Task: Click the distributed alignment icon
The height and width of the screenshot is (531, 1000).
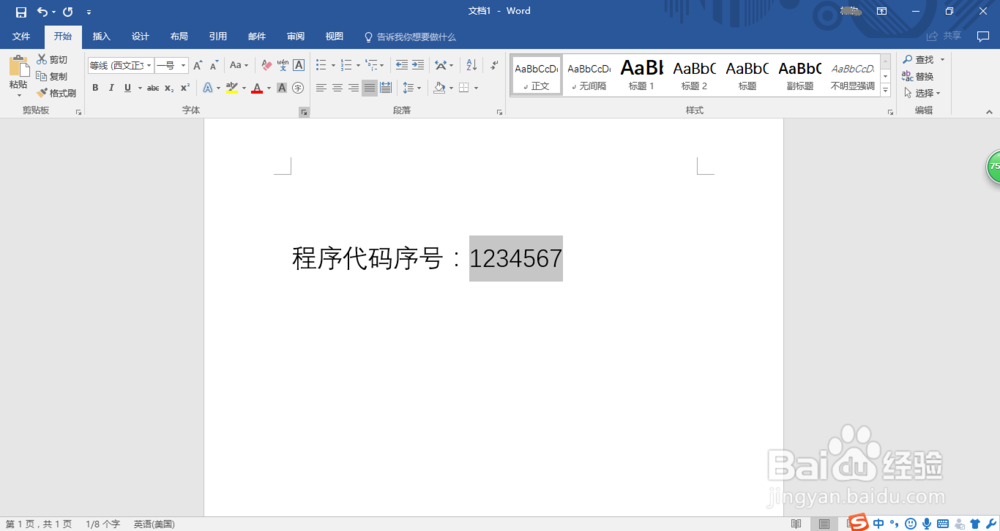Action: tap(386, 88)
